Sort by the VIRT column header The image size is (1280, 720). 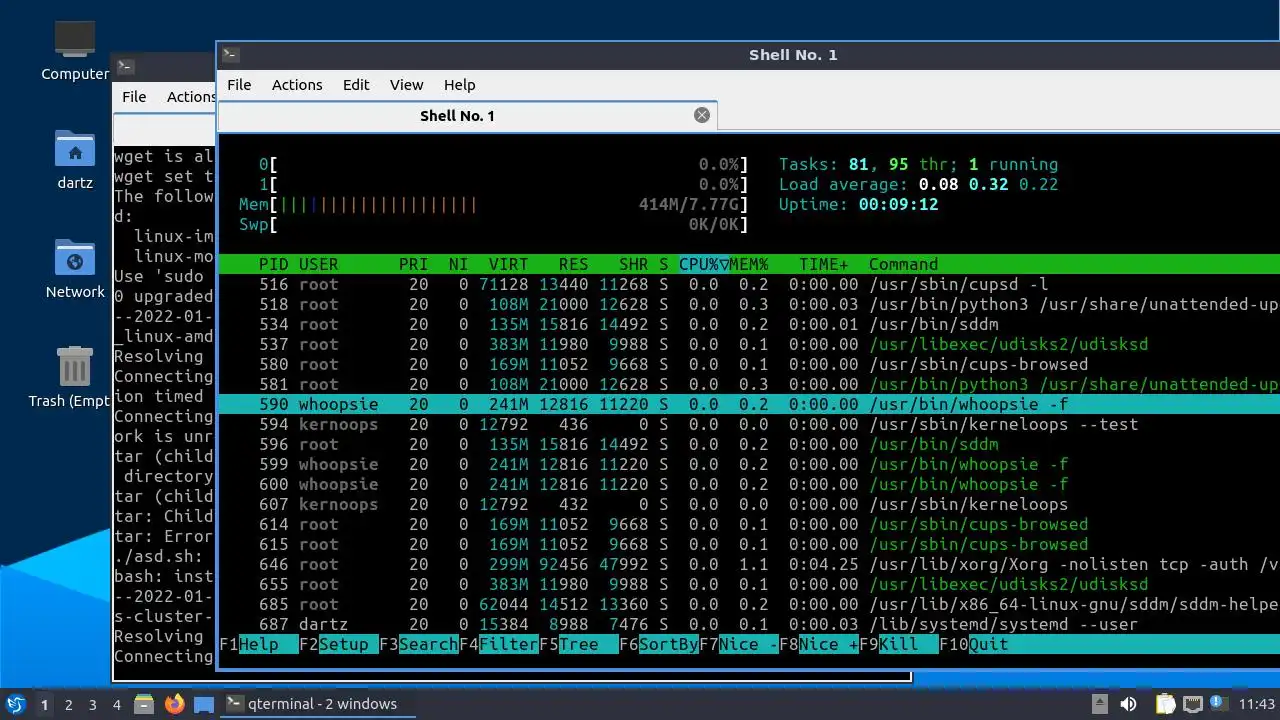coord(509,264)
